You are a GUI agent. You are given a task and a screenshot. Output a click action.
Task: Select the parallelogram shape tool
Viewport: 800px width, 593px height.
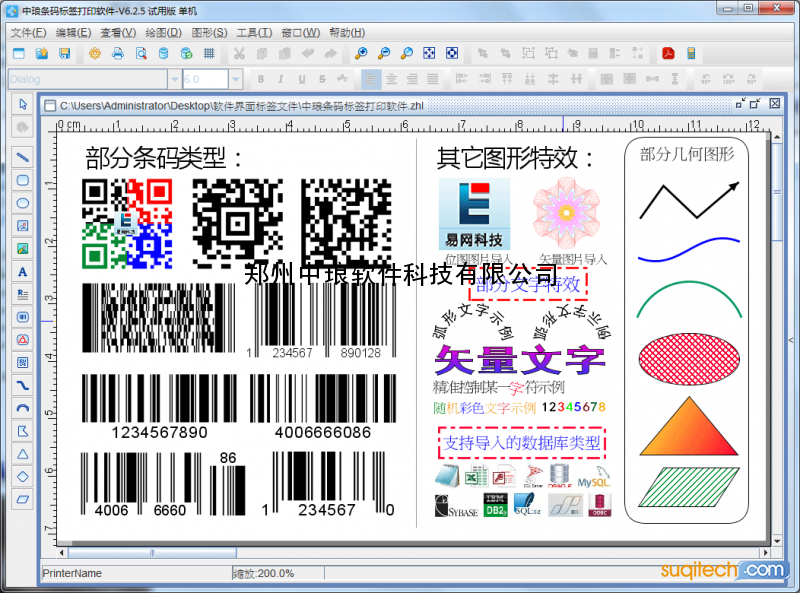coord(22,500)
